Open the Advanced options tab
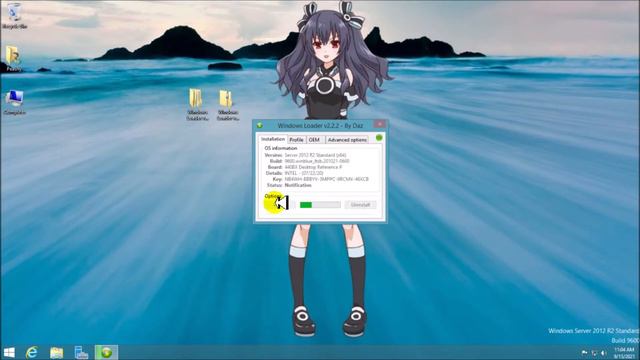This screenshot has height=360, width=640. click(x=347, y=140)
